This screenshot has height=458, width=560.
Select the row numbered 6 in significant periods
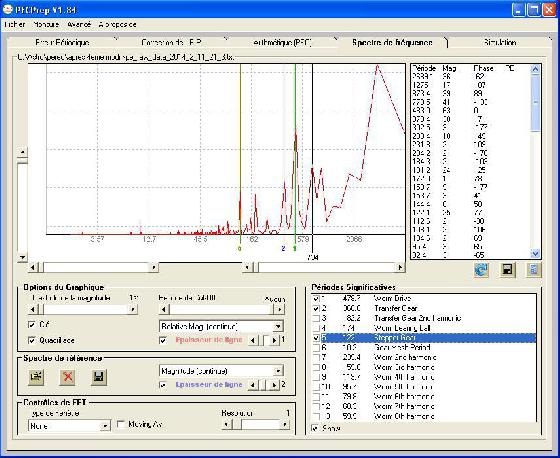(424, 348)
